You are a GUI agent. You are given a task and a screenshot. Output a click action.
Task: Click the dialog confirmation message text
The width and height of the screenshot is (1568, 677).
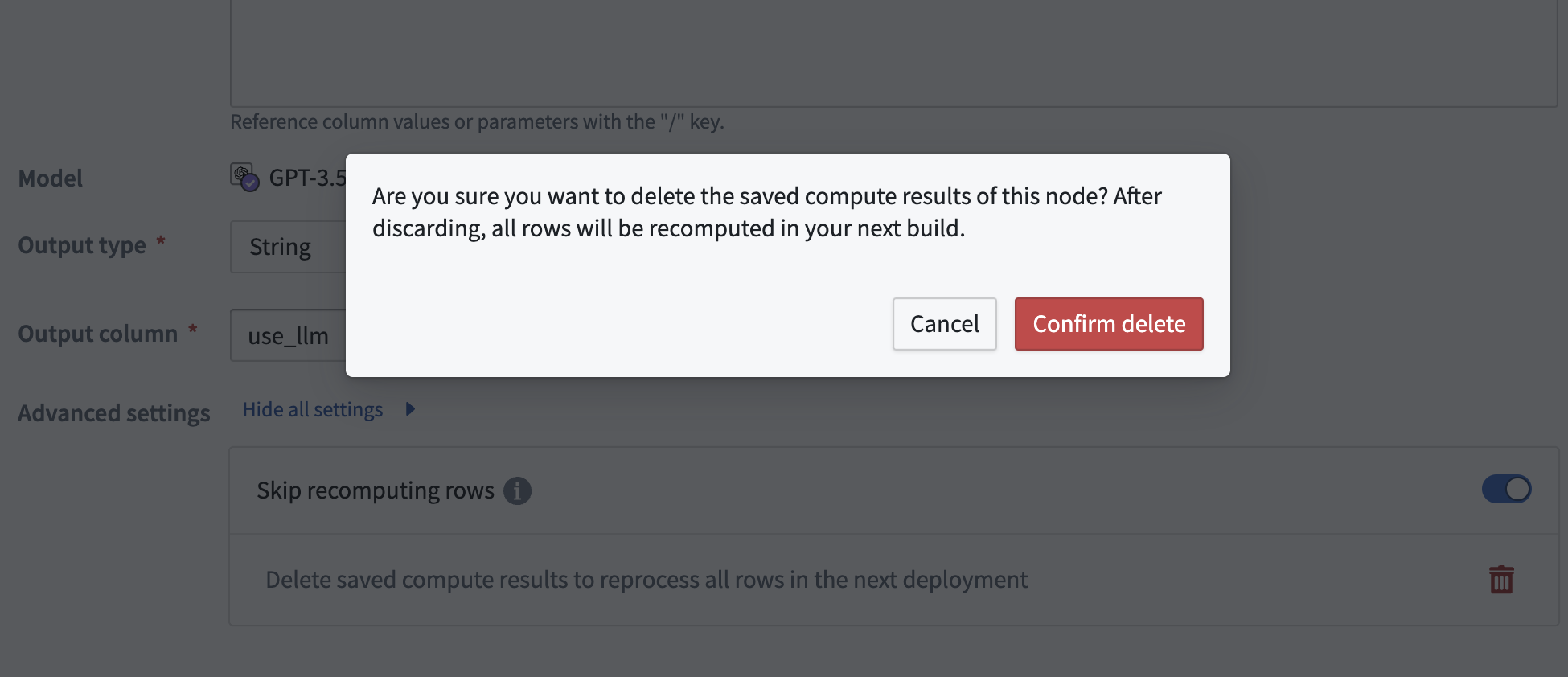tap(766, 212)
